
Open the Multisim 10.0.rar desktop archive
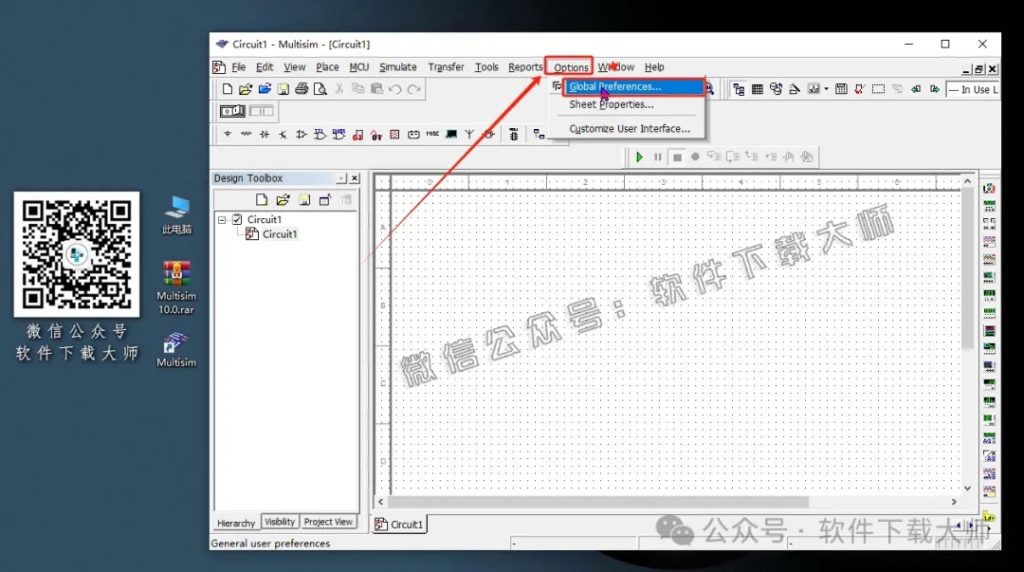[176, 287]
